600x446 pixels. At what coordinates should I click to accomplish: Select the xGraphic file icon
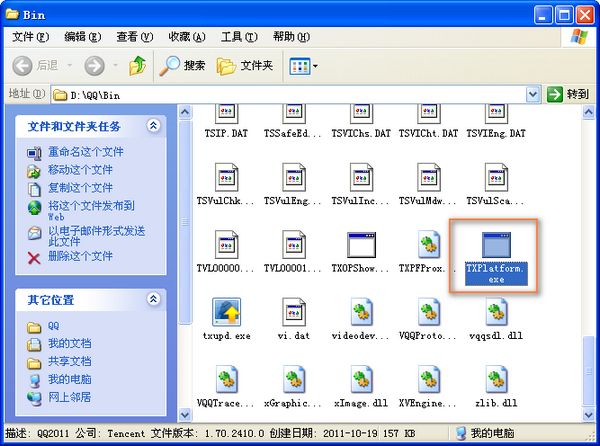click(293, 379)
